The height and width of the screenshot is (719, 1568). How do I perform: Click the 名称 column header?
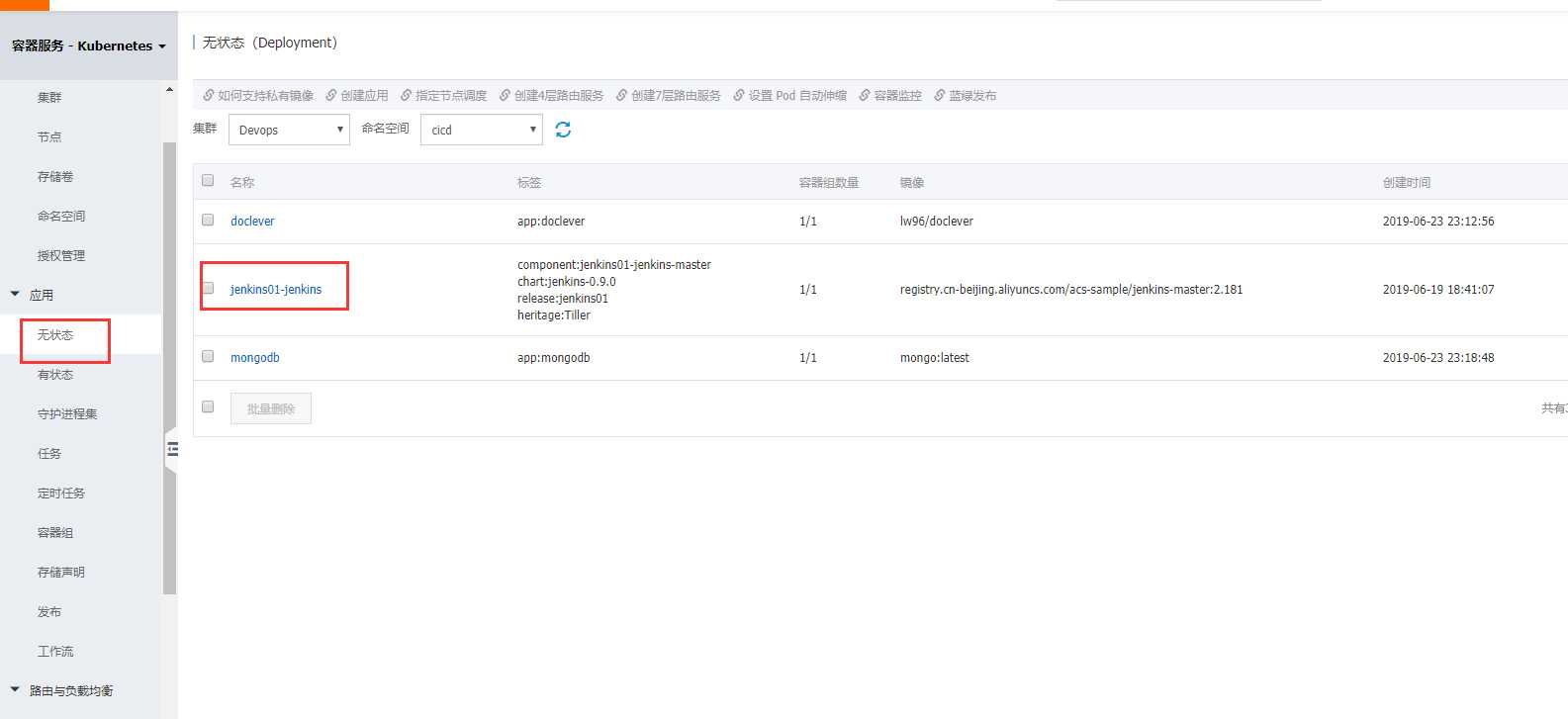pos(242,182)
